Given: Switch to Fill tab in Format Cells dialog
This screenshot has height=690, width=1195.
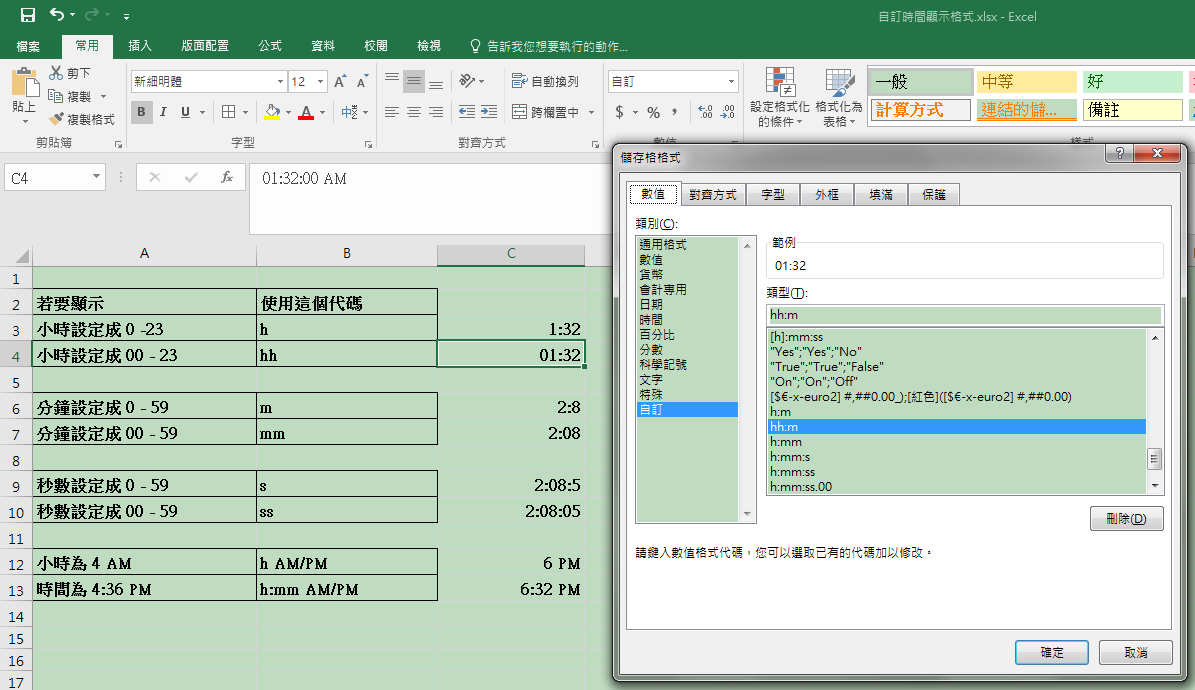Looking at the screenshot, I should 881,195.
